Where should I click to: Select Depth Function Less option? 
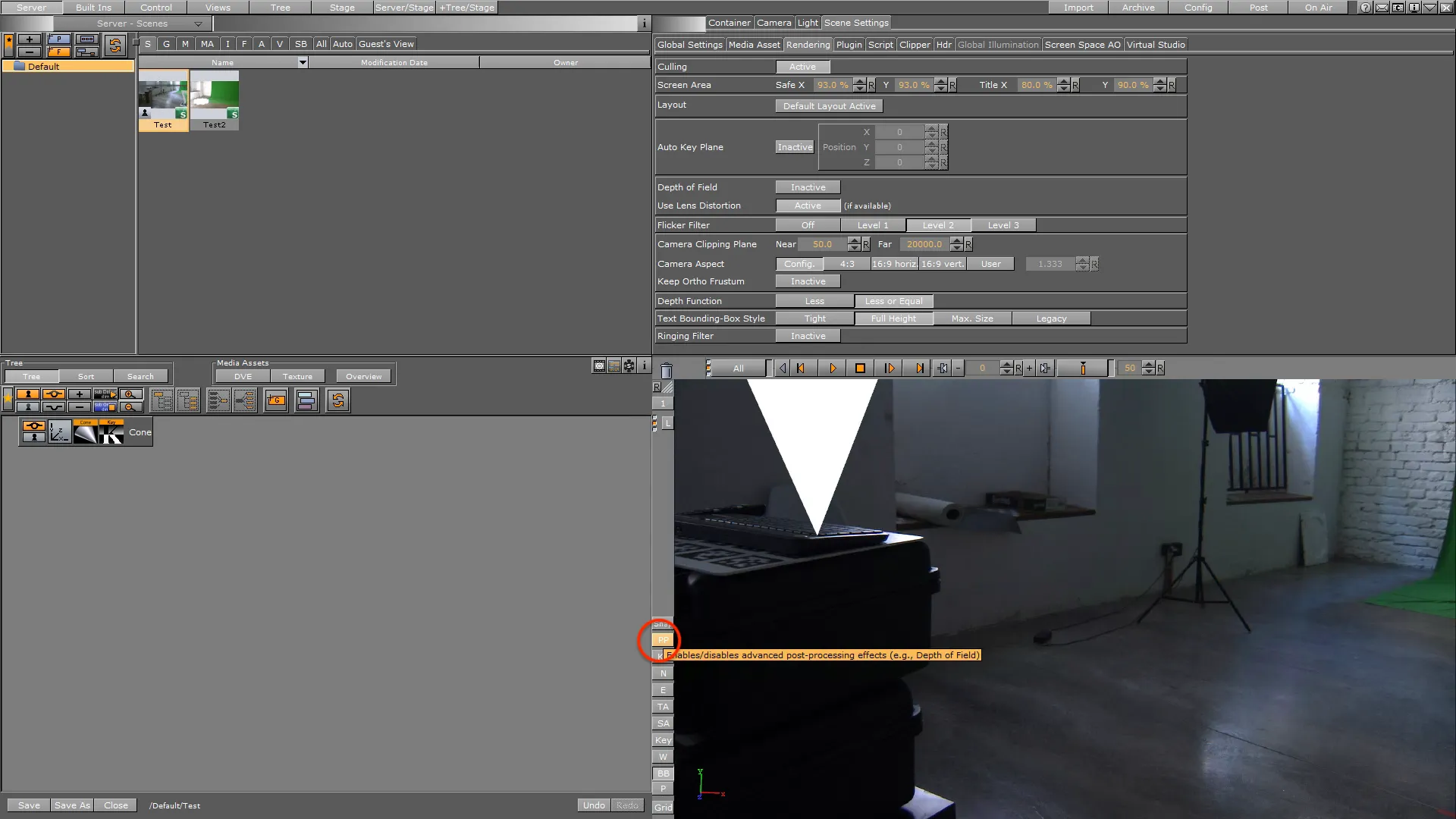tap(814, 301)
